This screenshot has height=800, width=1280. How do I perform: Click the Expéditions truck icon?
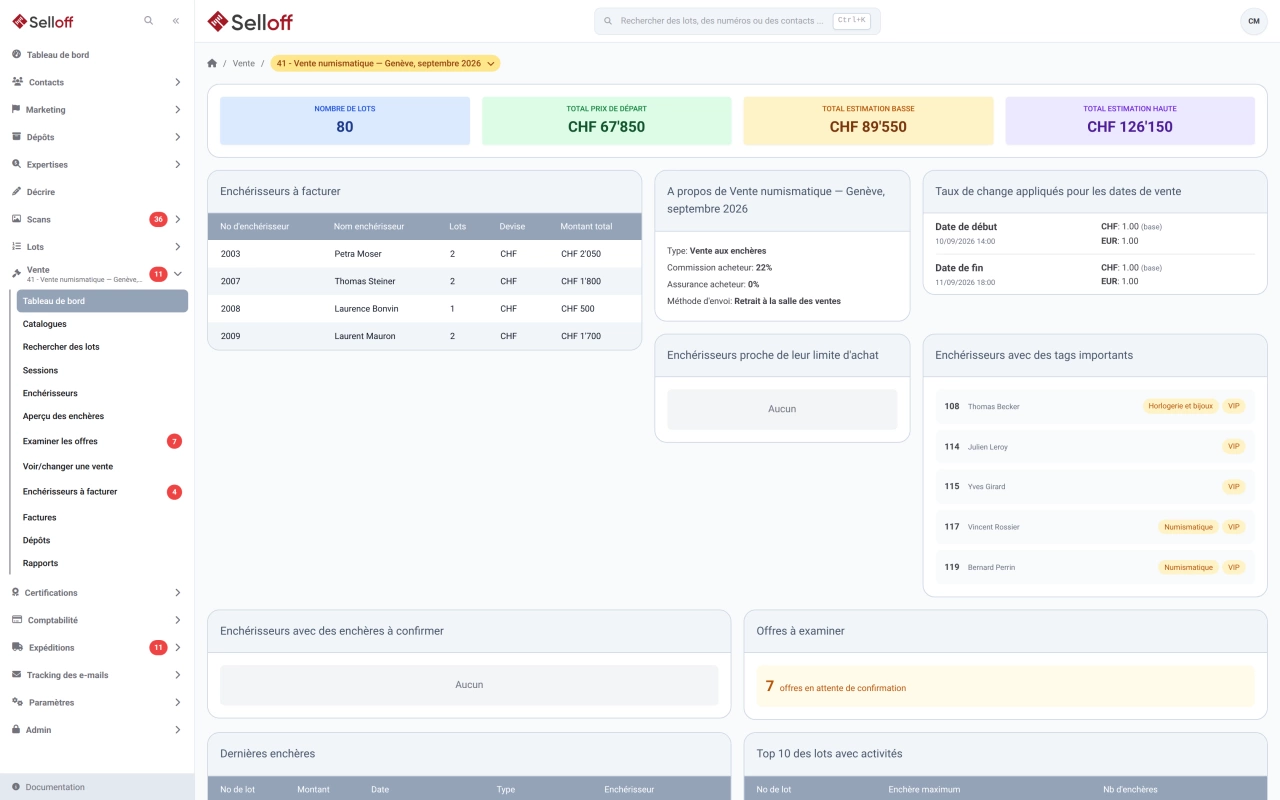coord(17,647)
